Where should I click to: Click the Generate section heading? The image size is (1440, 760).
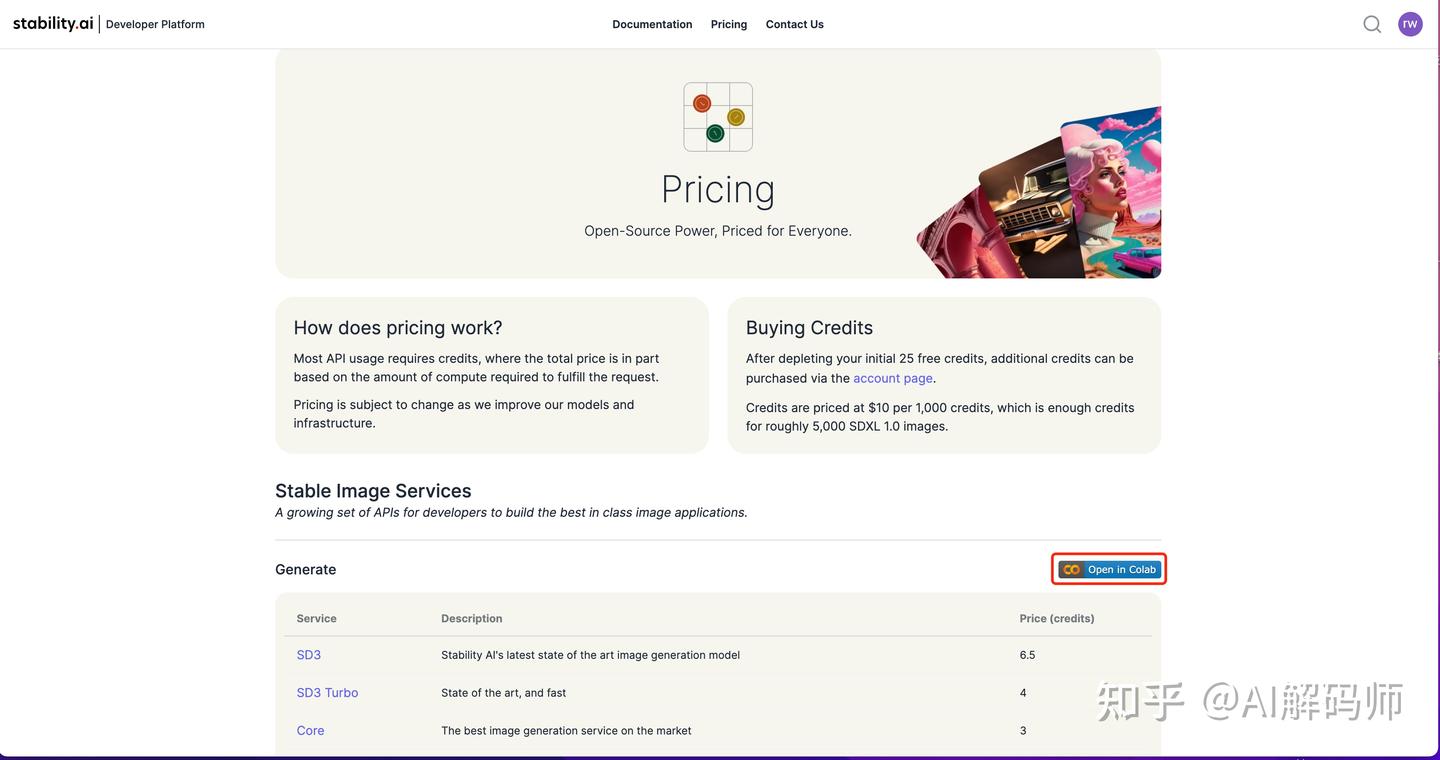(x=305, y=569)
